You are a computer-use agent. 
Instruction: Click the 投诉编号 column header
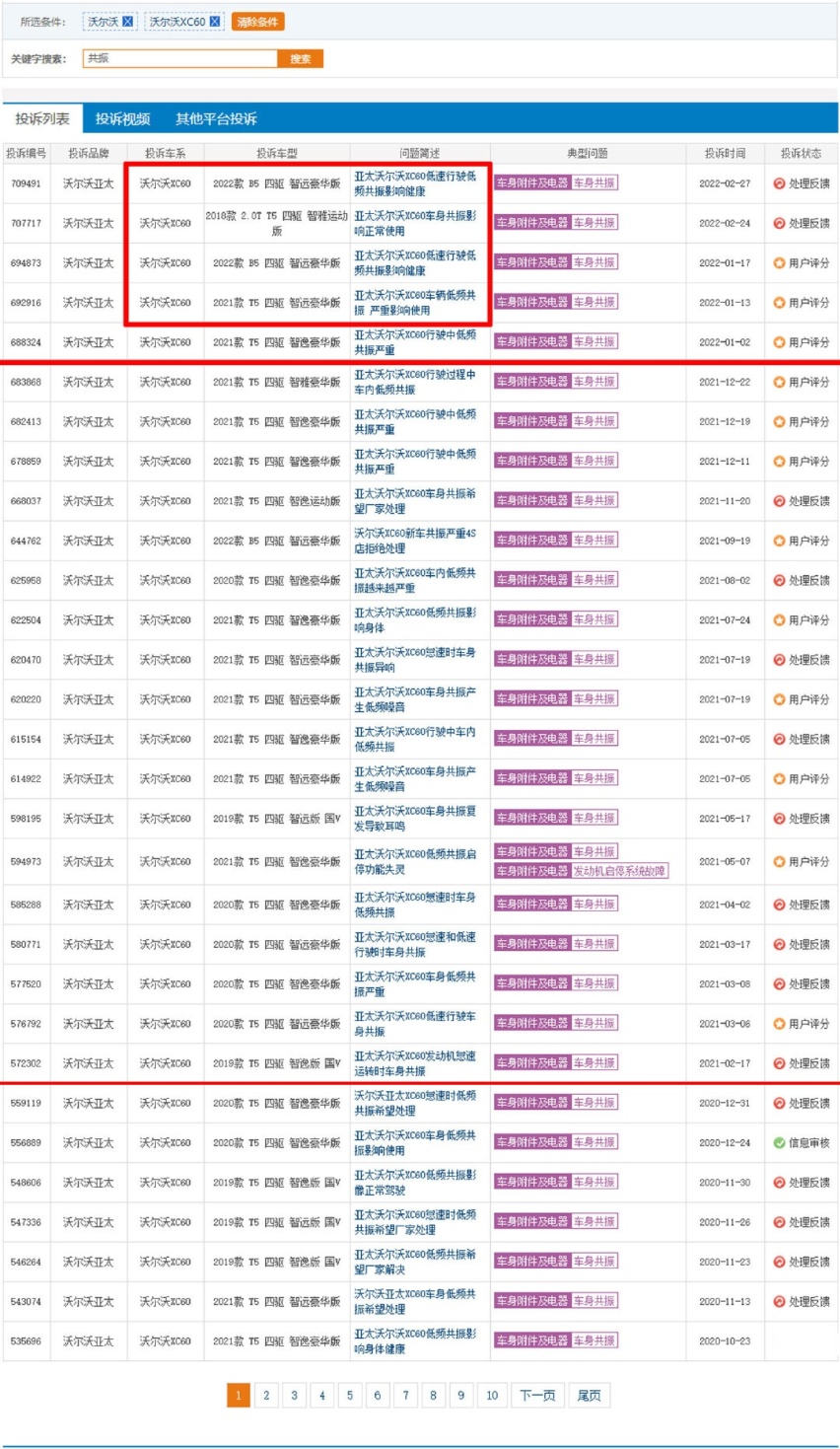click(26, 154)
